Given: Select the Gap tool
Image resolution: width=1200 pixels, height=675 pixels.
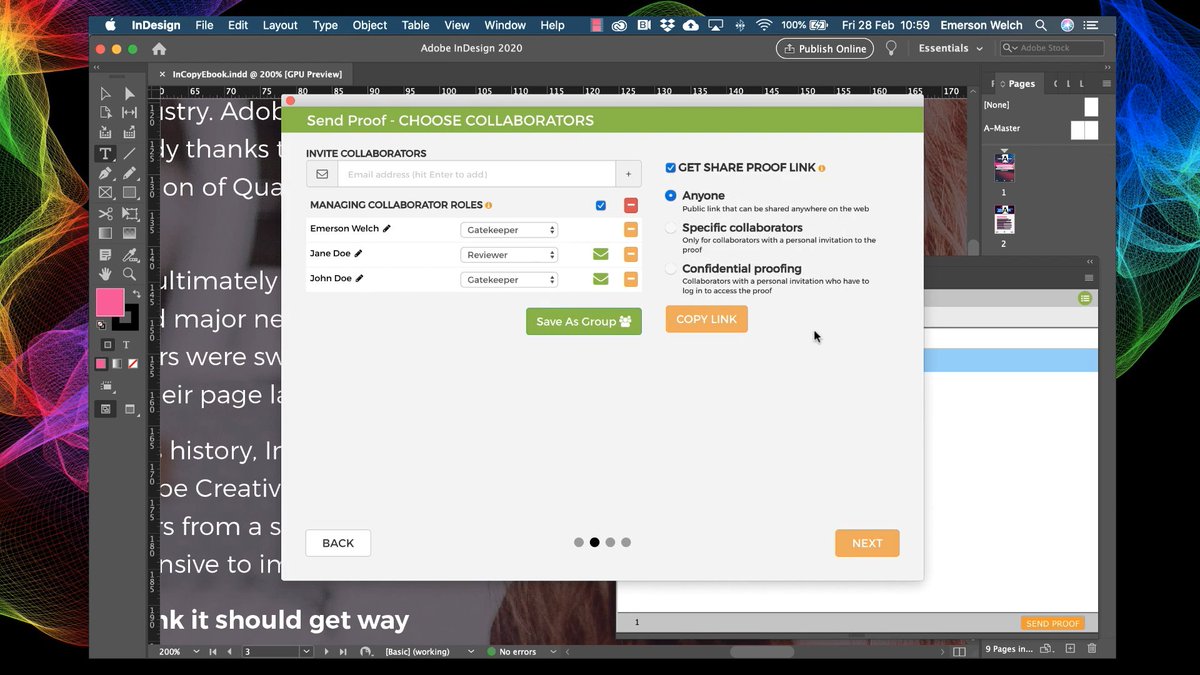Looking at the screenshot, I should pos(129,113).
